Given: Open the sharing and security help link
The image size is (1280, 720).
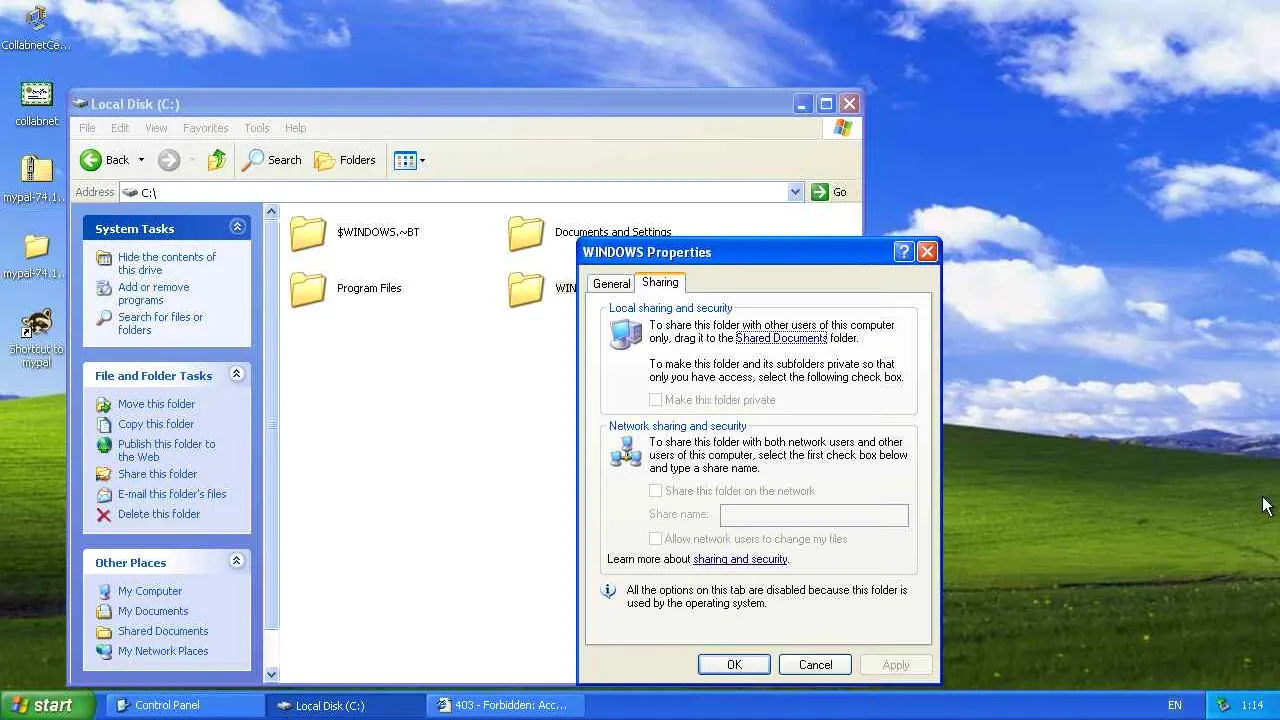Looking at the screenshot, I should click(x=740, y=559).
